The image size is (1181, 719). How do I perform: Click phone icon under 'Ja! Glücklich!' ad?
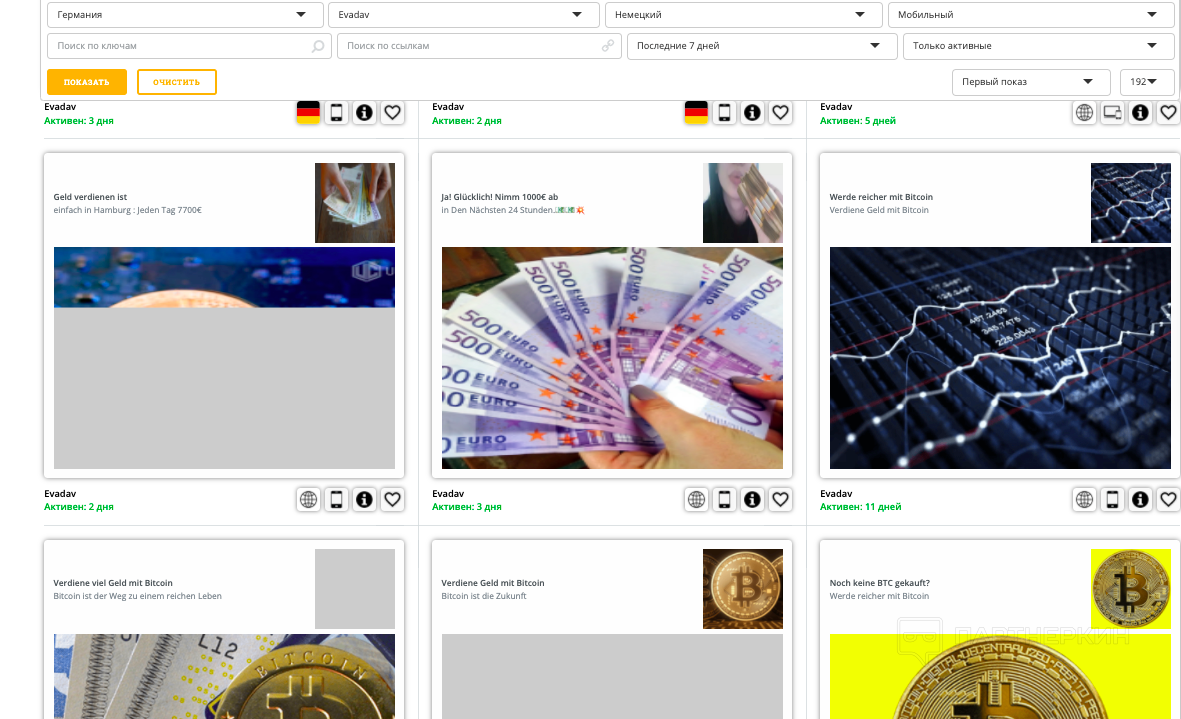tap(725, 499)
